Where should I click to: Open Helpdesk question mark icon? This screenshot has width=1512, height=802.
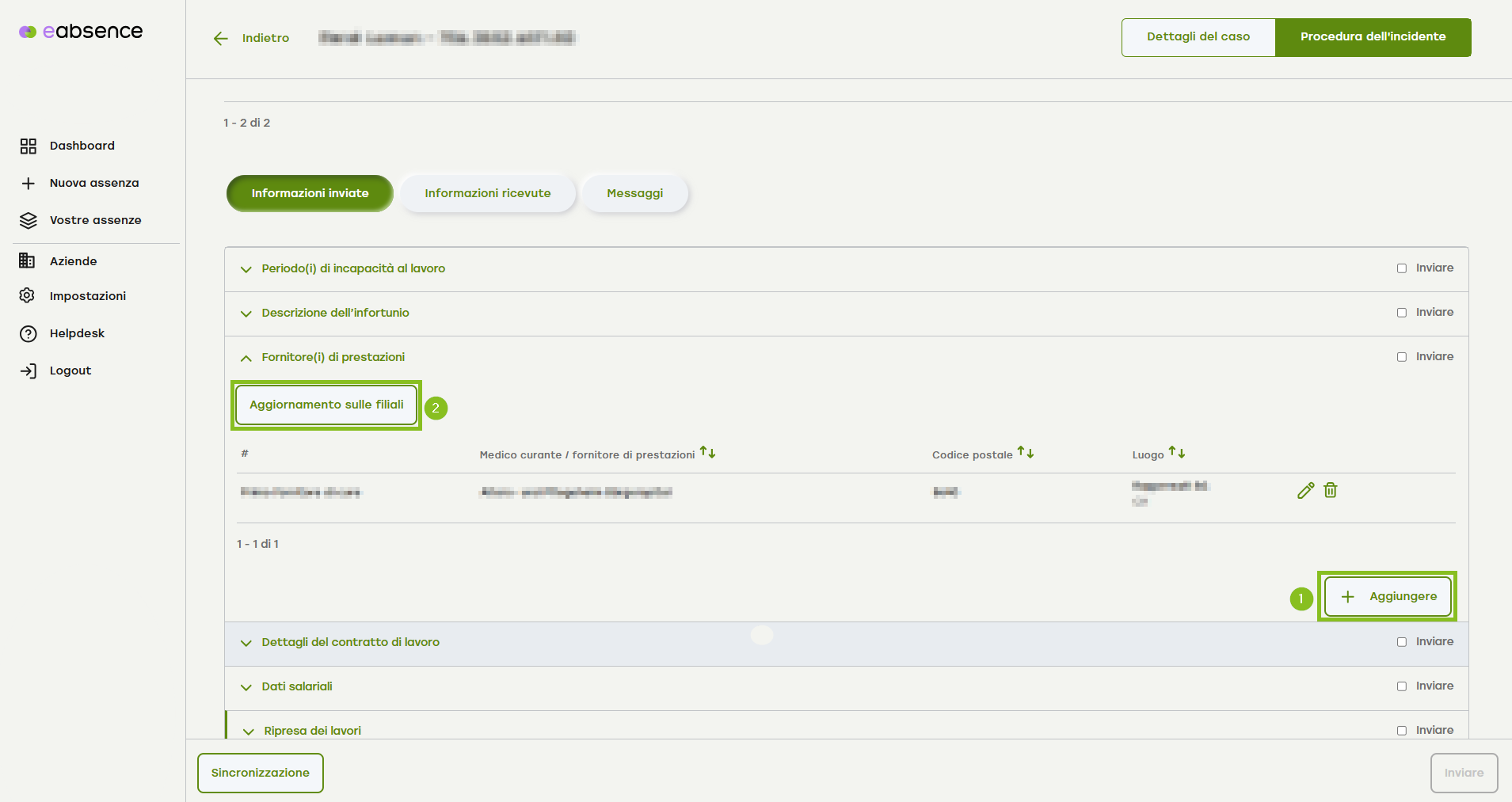click(29, 333)
